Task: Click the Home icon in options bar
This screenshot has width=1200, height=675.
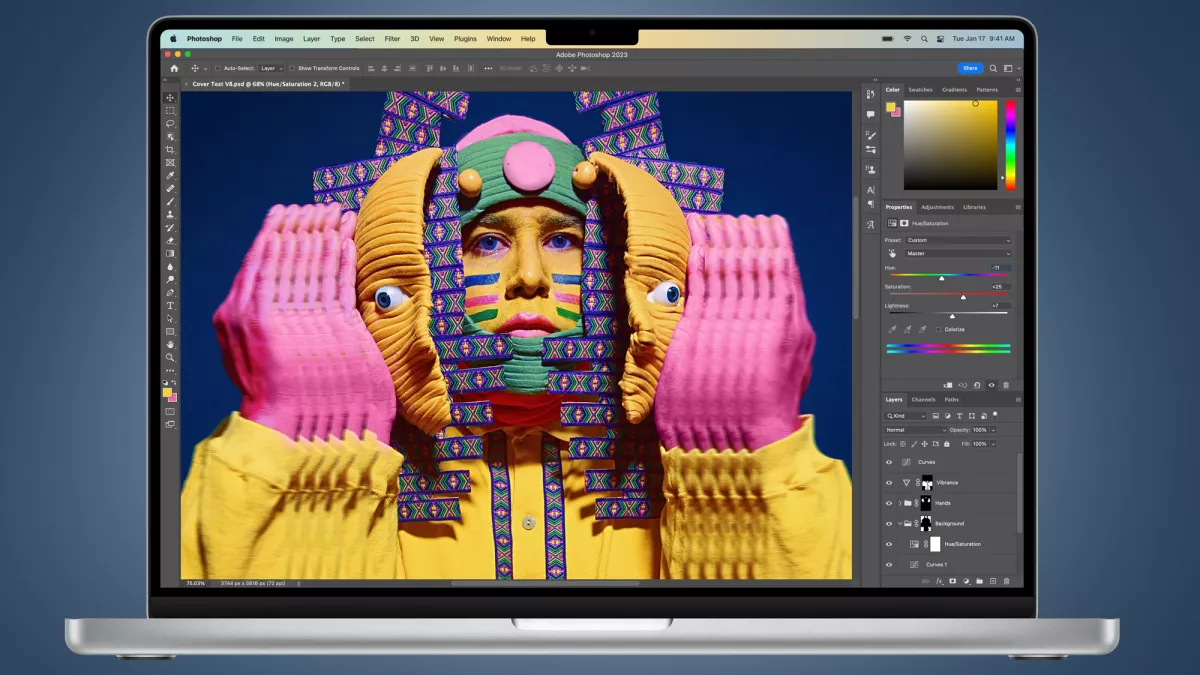Action: [174, 68]
